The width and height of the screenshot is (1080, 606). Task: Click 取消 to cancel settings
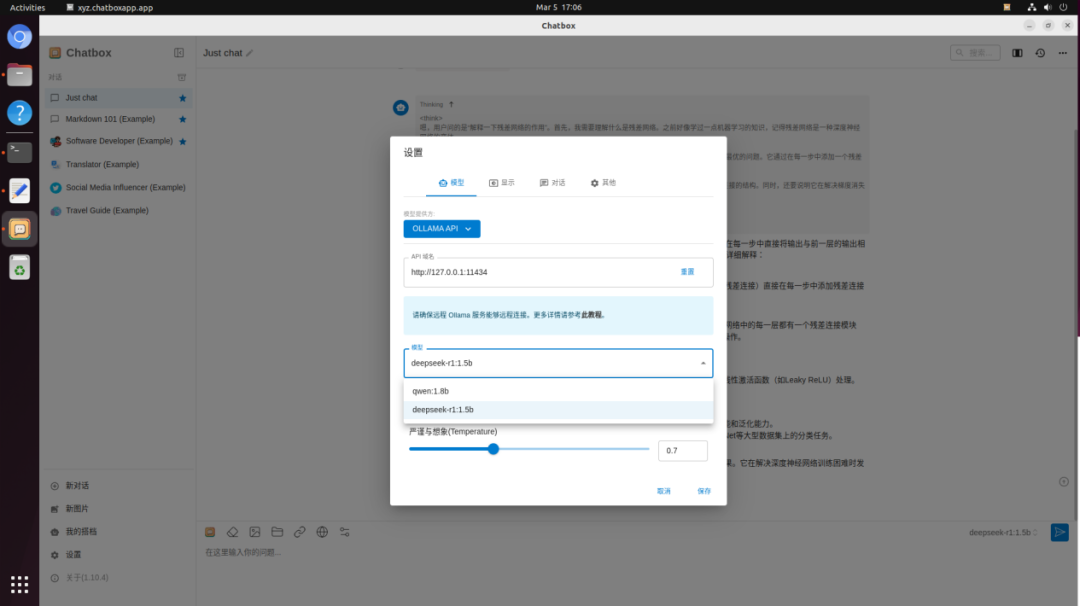pos(663,491)
